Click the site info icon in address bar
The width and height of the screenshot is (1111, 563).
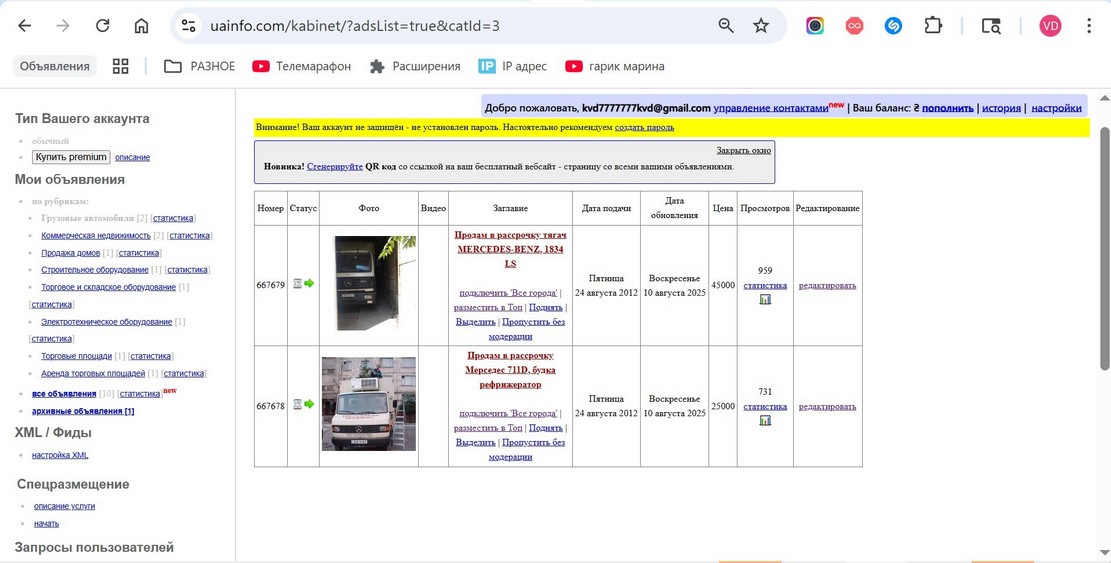tap(188, 26)
